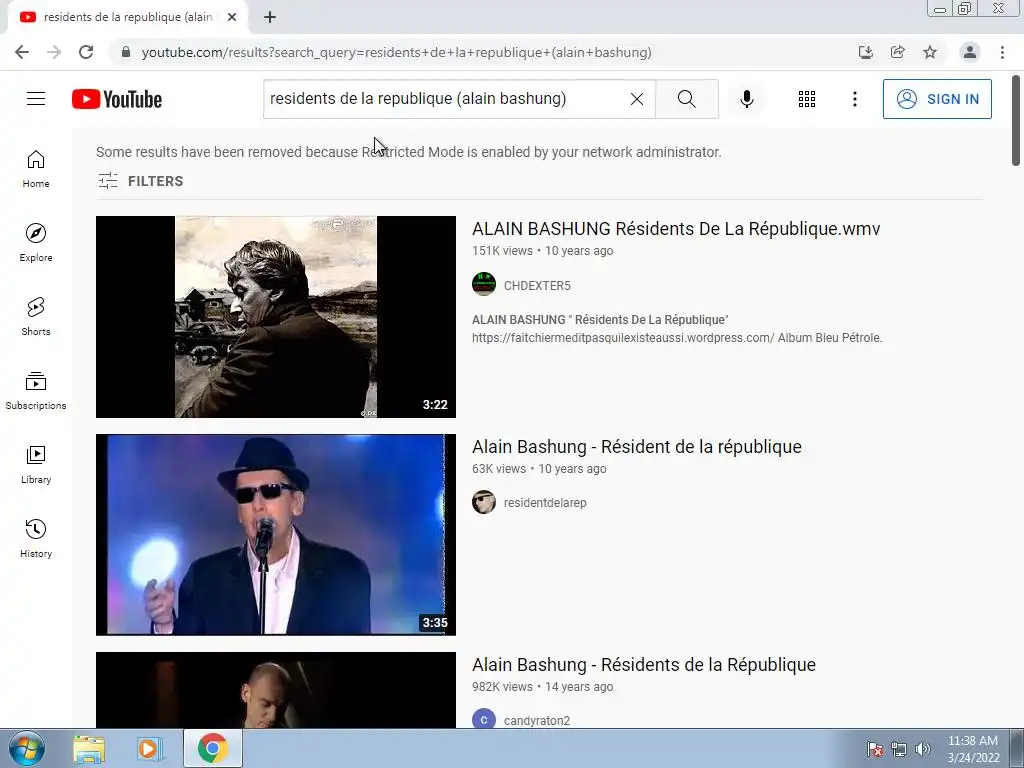Image resolution: width=1024 pixels, height=768 pixels.
Task: Click the '982K views' text
Action: (502, 687)
